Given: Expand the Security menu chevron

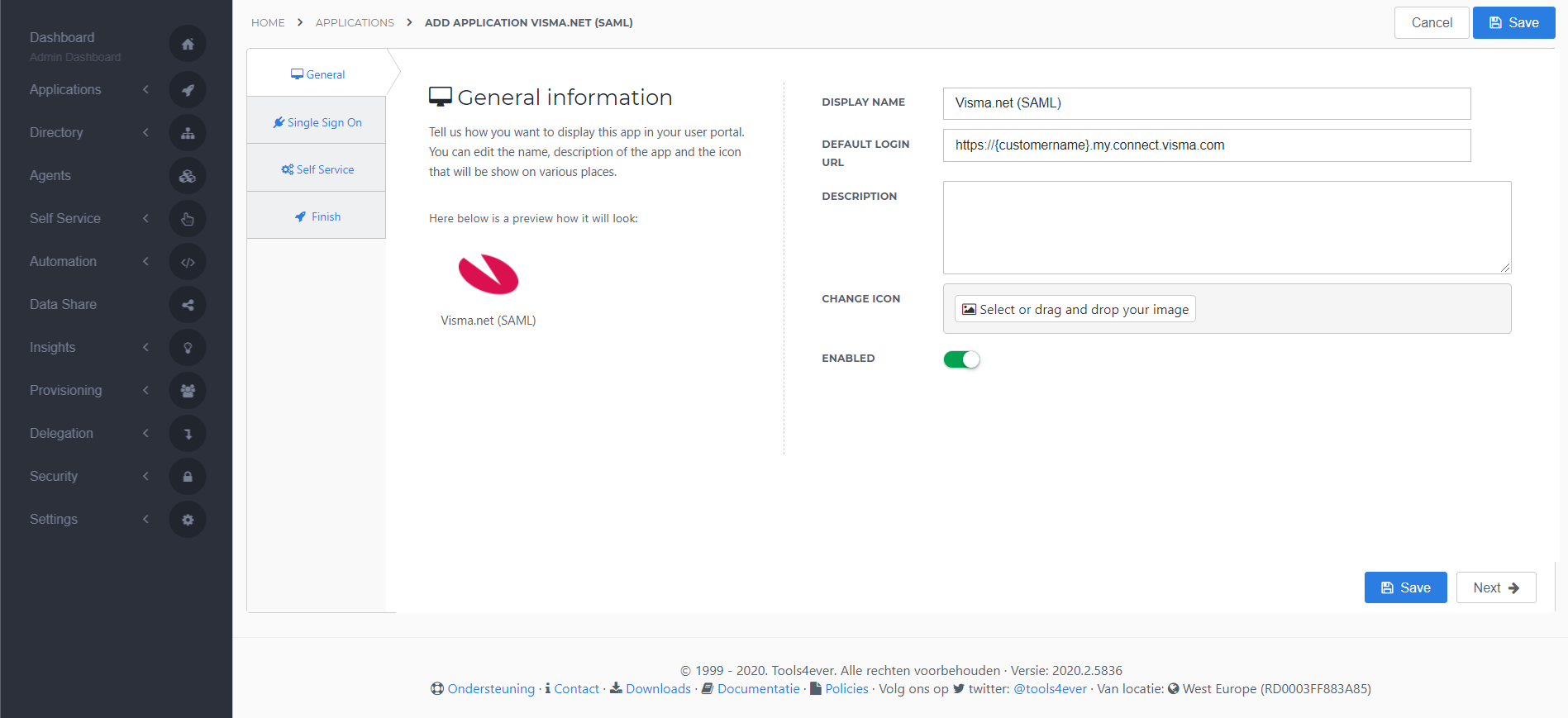Looking at the screenshot, I should tap(145, 476).
